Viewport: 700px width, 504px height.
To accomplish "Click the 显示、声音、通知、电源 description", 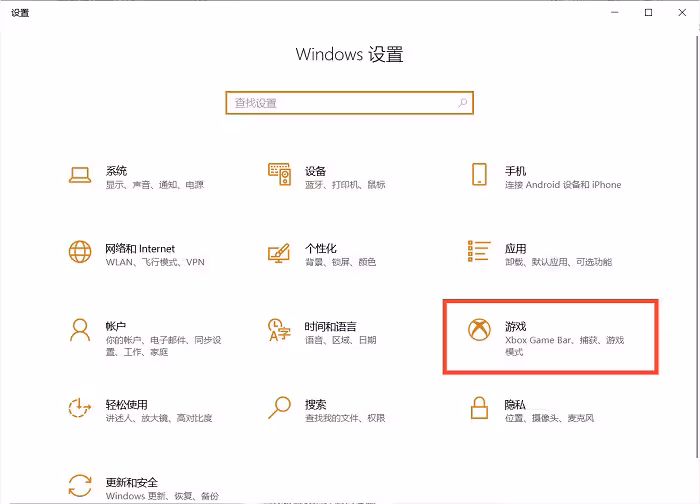I will (x=155, y=185).
